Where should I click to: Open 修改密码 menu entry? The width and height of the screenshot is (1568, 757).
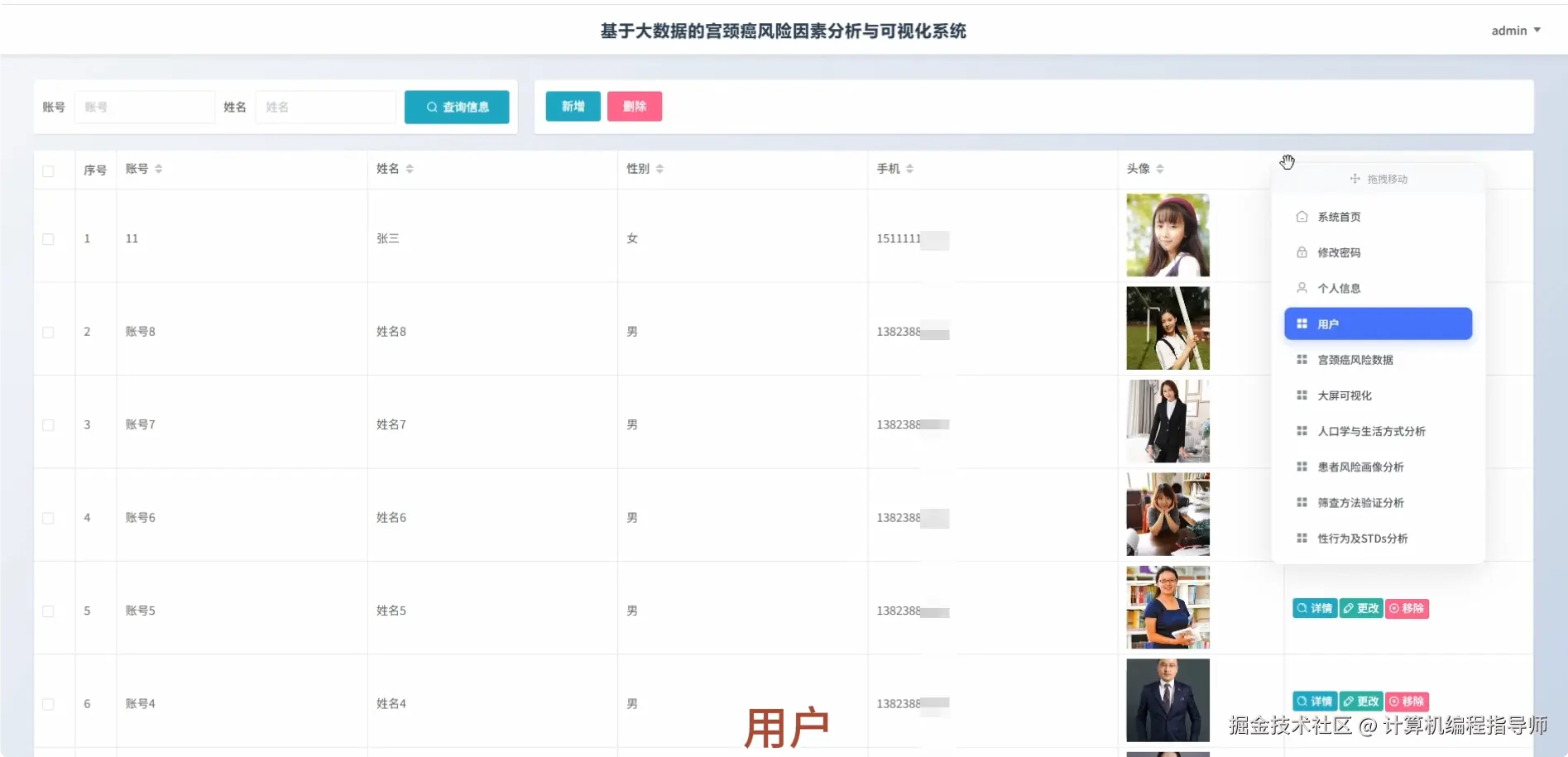[x=1378, y=252]
